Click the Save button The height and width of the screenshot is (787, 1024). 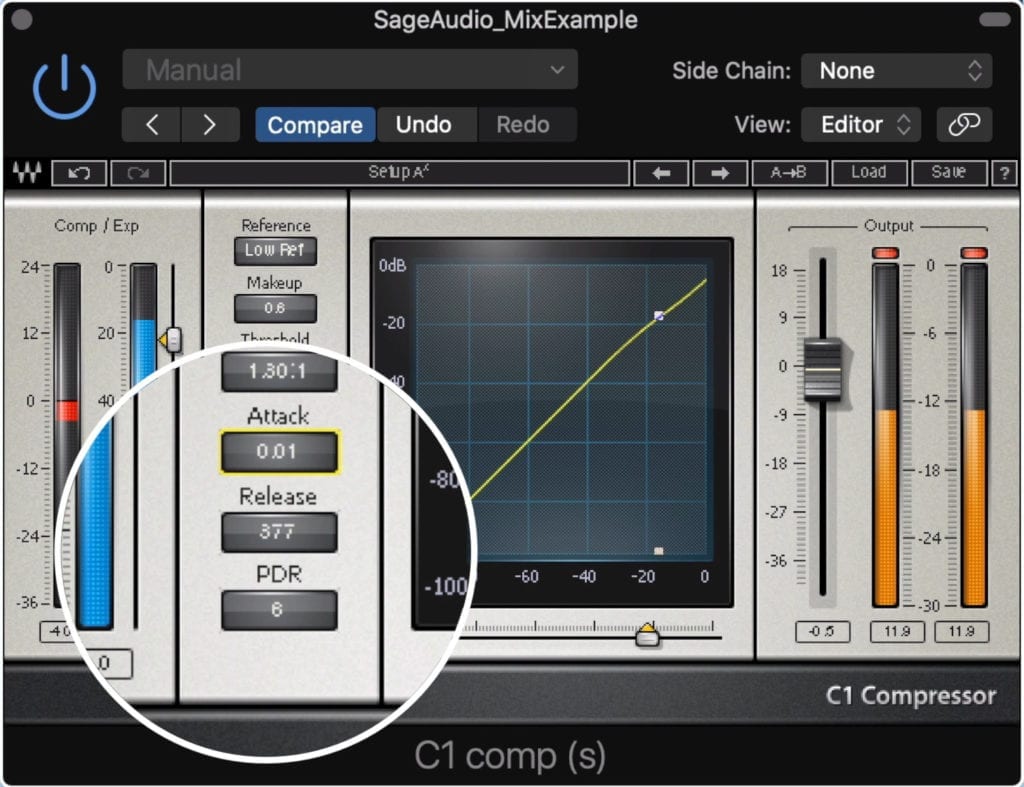(949, 173)
